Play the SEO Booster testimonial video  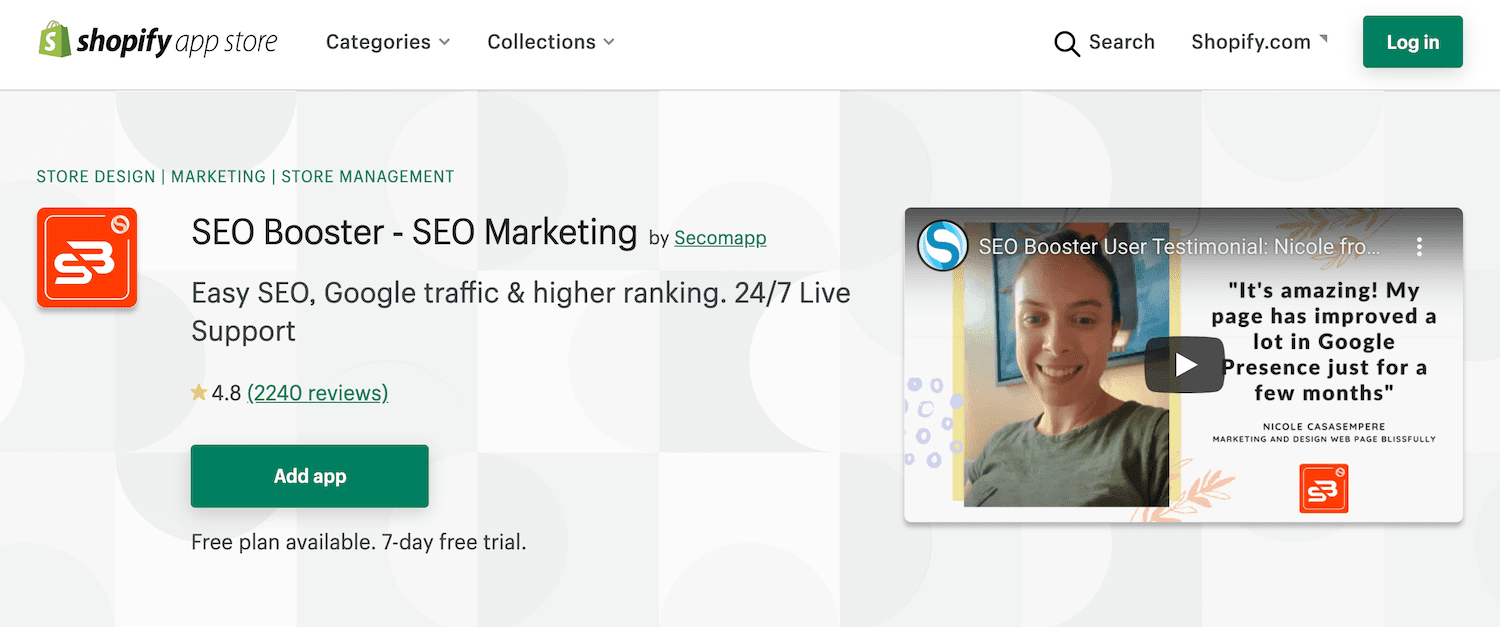[x=1184, y=364]
